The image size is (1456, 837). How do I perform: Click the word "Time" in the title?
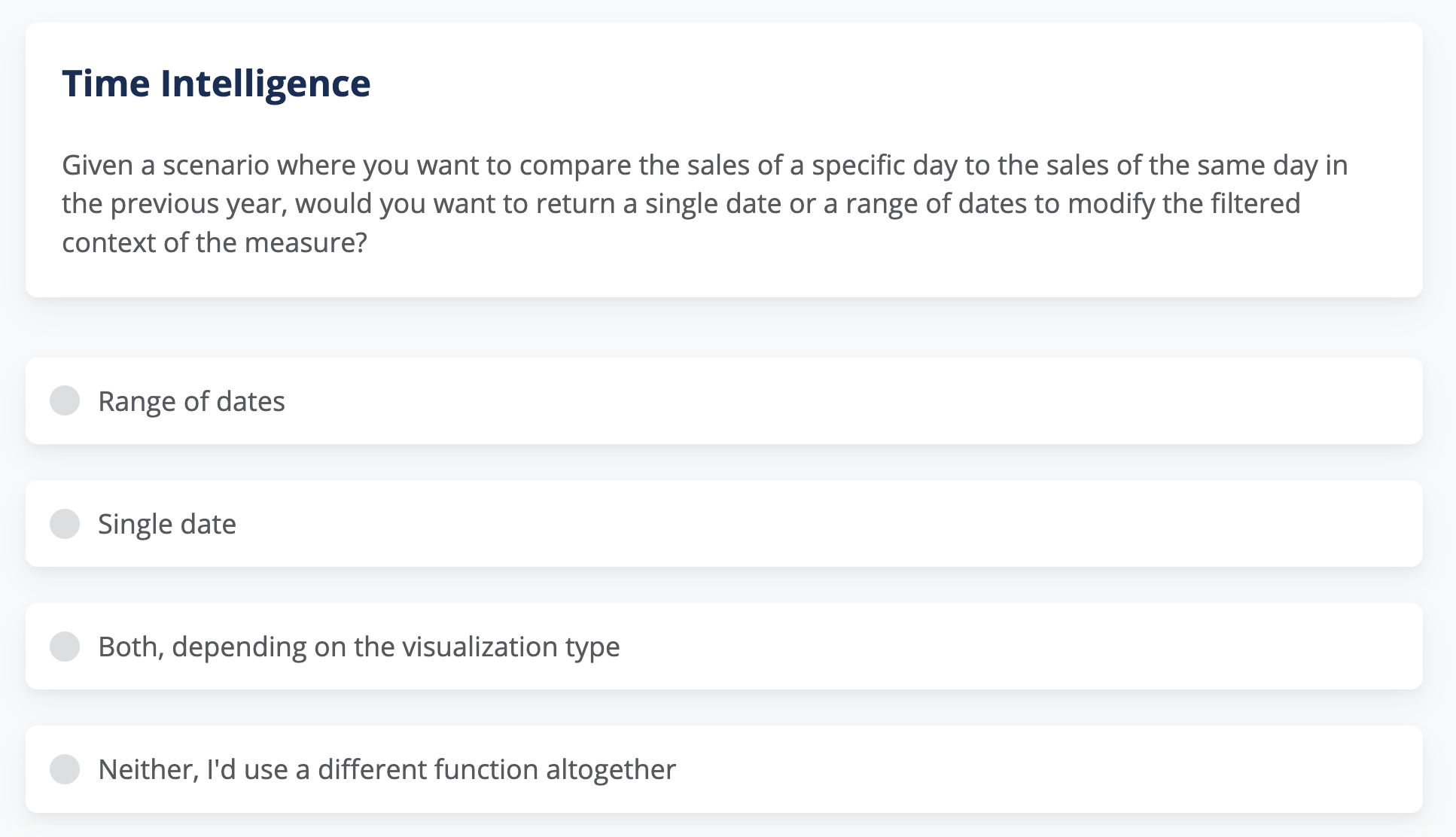105,83
